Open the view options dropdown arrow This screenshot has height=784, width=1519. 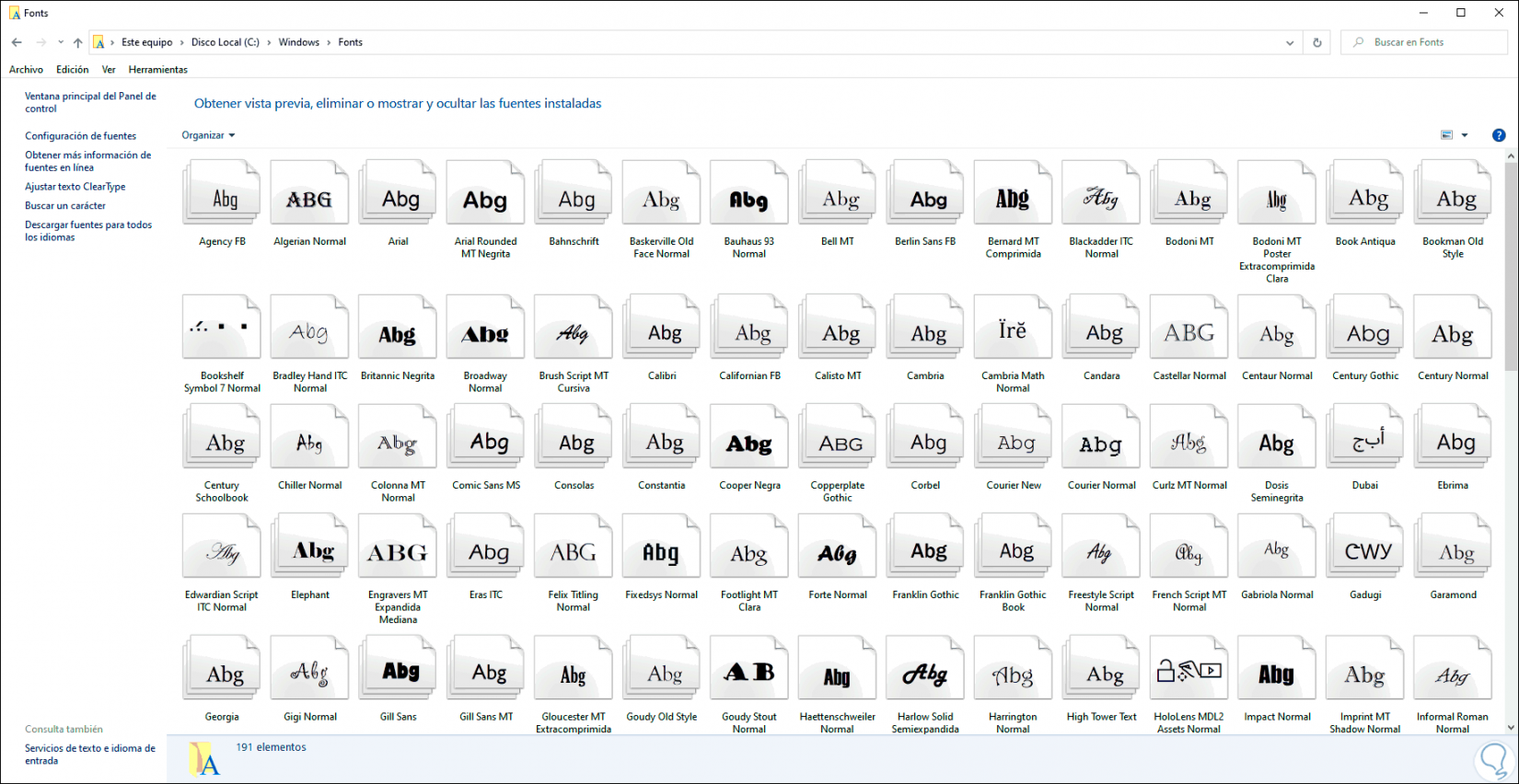point(1465,135)
